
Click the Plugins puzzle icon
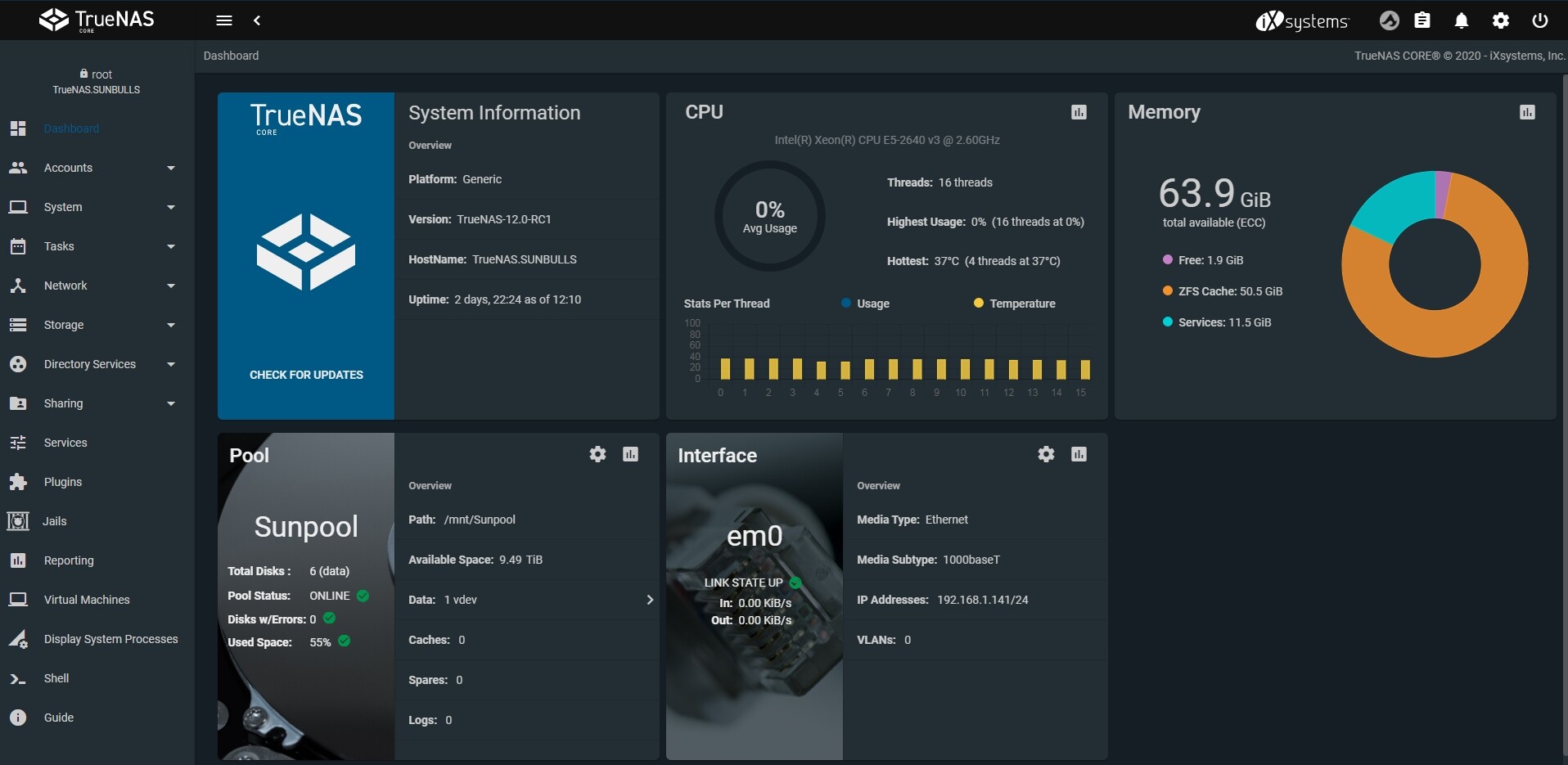point(18,482)
